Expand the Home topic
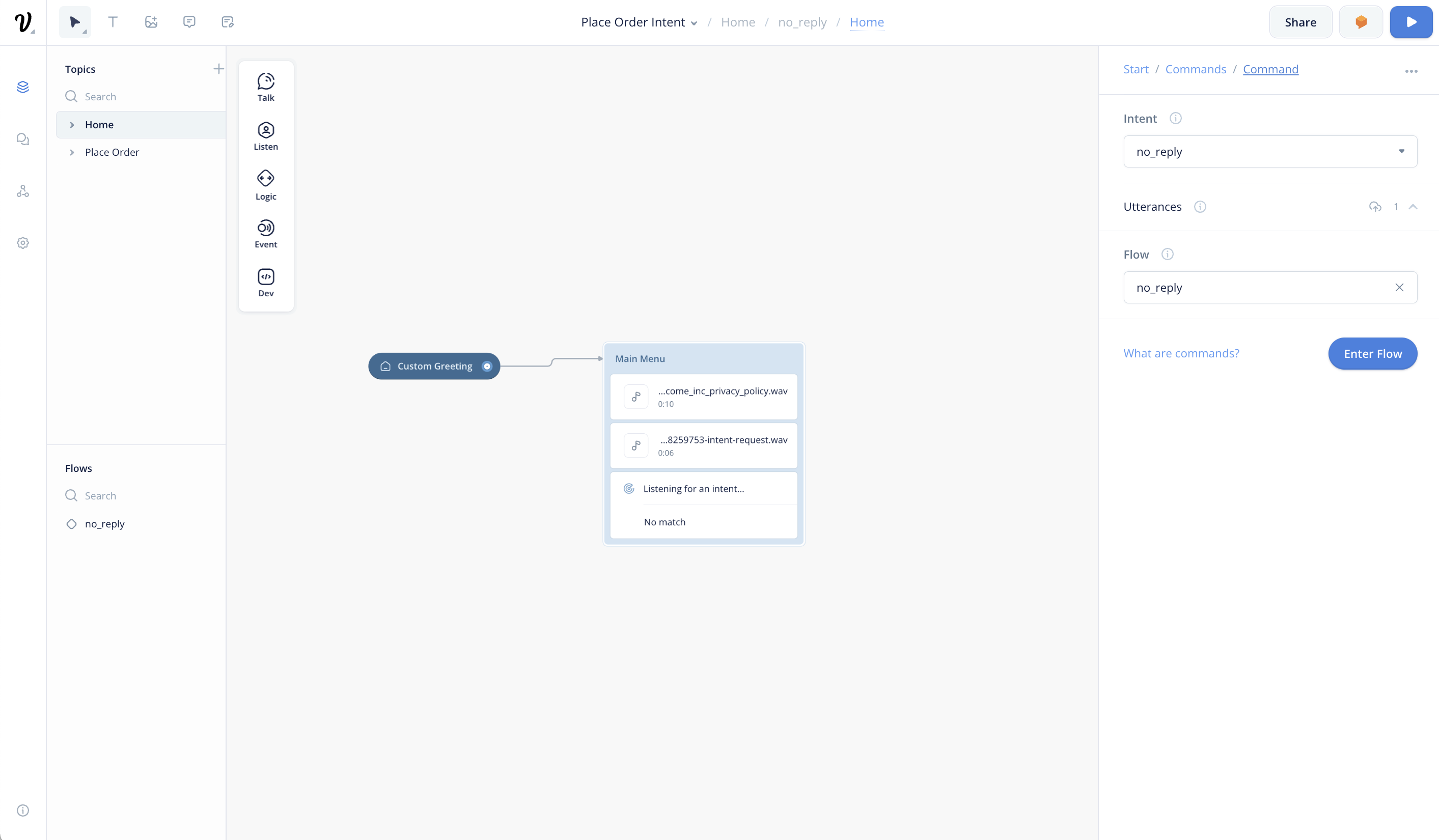The image size is (1439, 840). coord(72,125)
